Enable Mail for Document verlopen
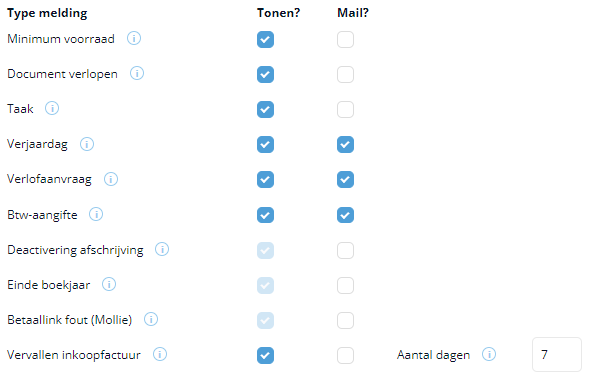 coord(345,74)
